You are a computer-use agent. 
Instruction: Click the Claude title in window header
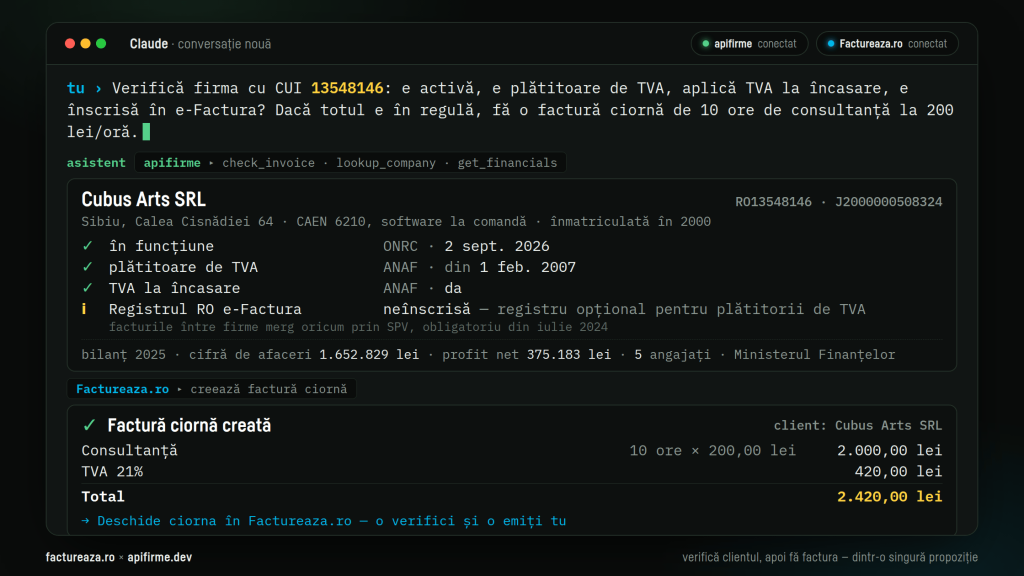(x=149, y=44)
